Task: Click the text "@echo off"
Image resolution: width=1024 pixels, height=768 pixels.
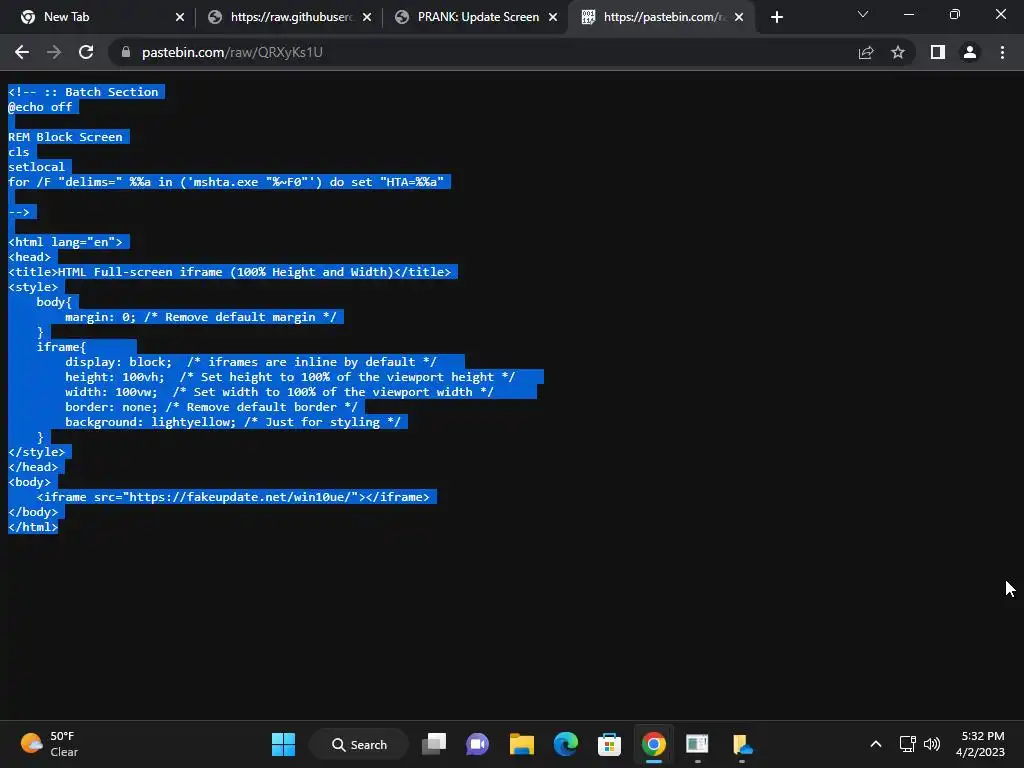Action: point(40,107)
